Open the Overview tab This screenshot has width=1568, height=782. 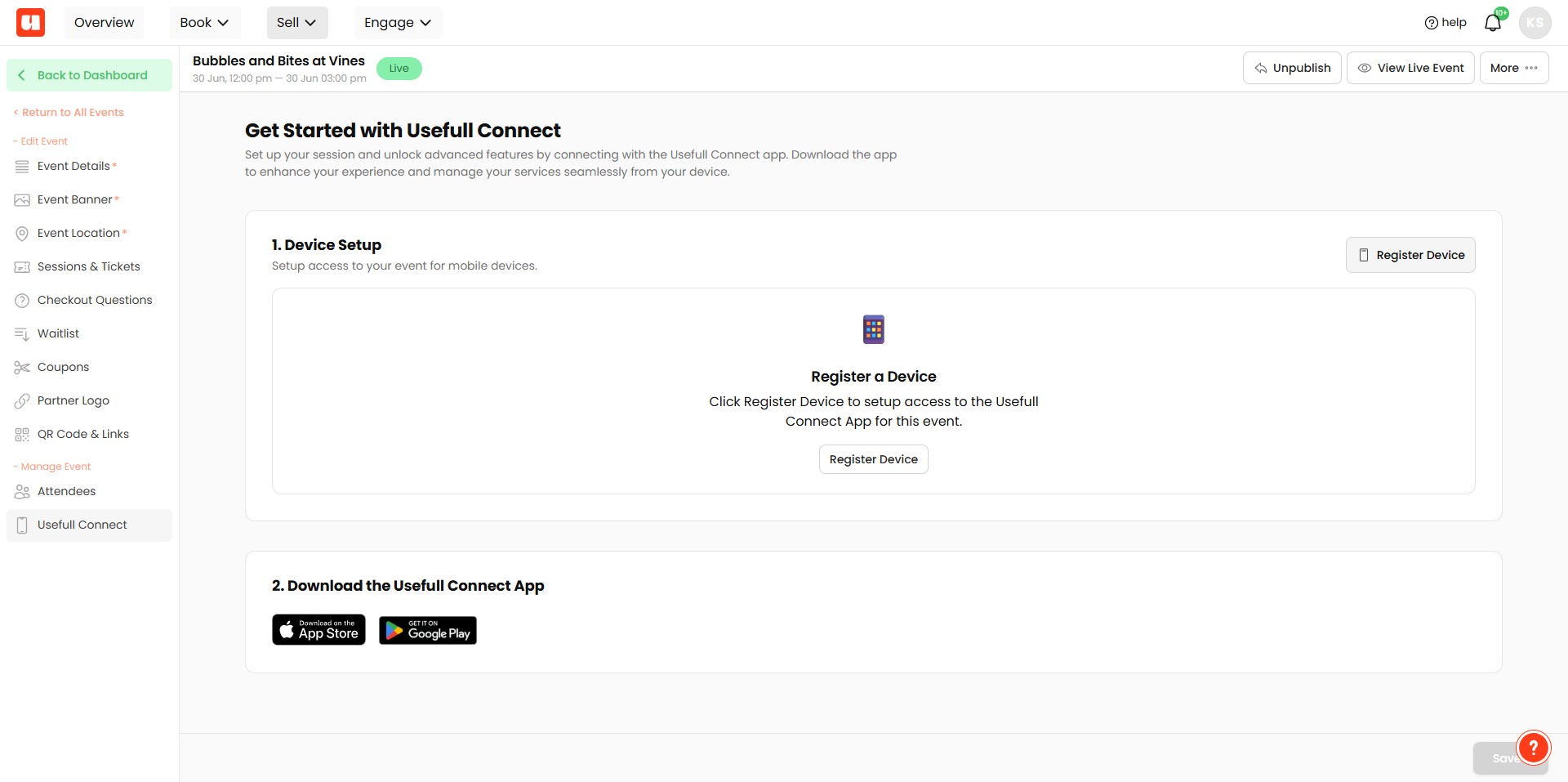104,23
